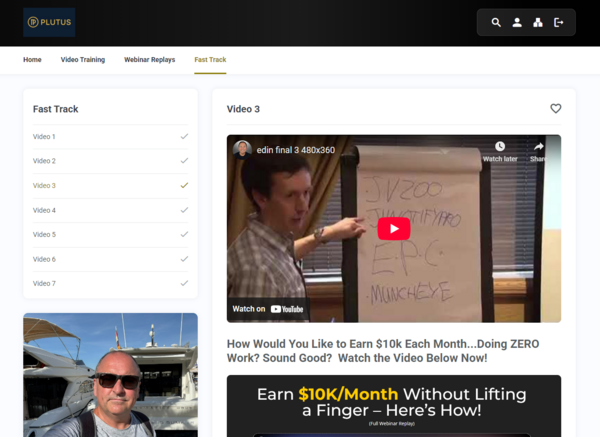
Task: Switch to the Video Training tab
Action: pos(83,60)
